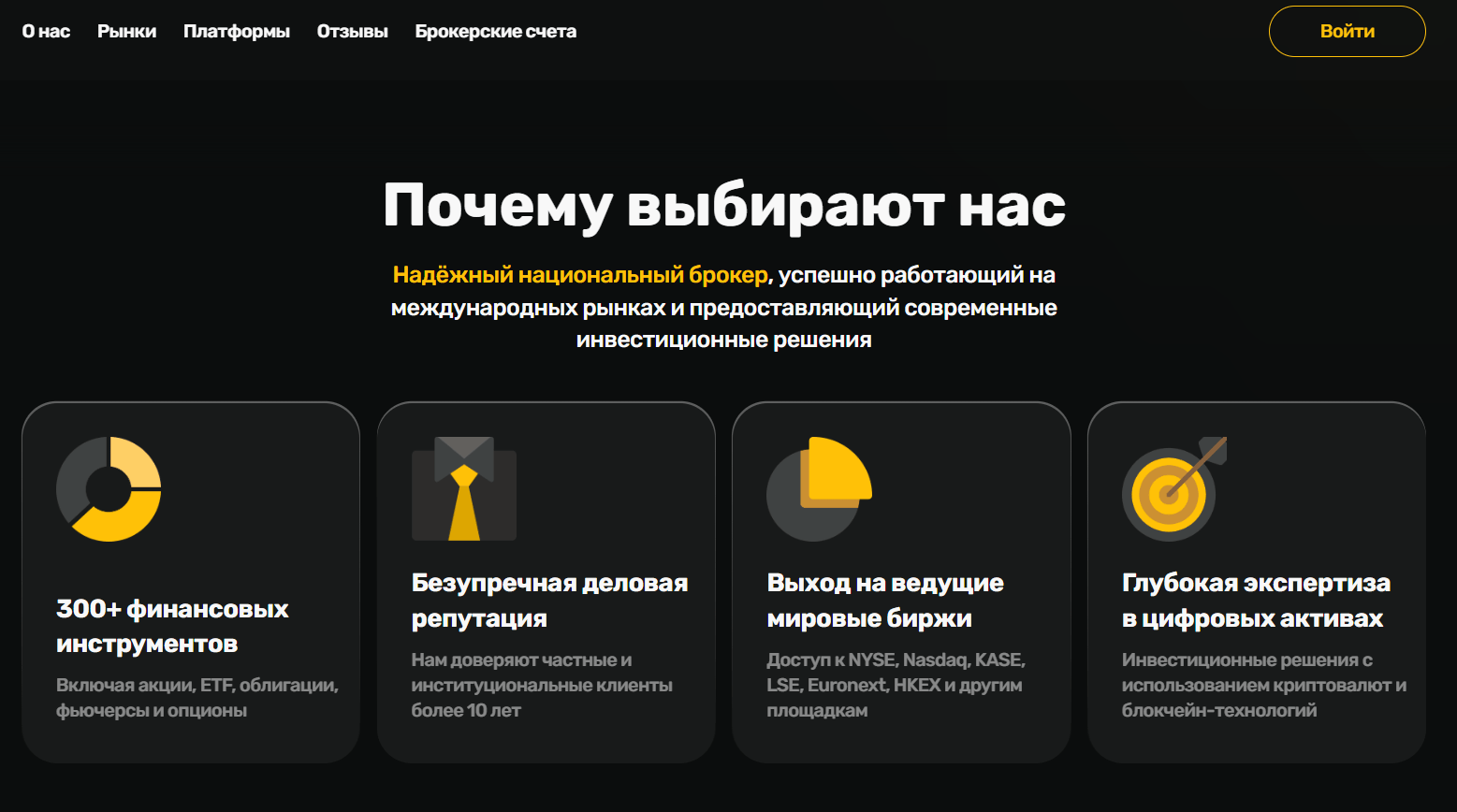The width and height of the screenshot is (1457, 812).
Task: Go to Рынки section
Action: tap(126, 31)
